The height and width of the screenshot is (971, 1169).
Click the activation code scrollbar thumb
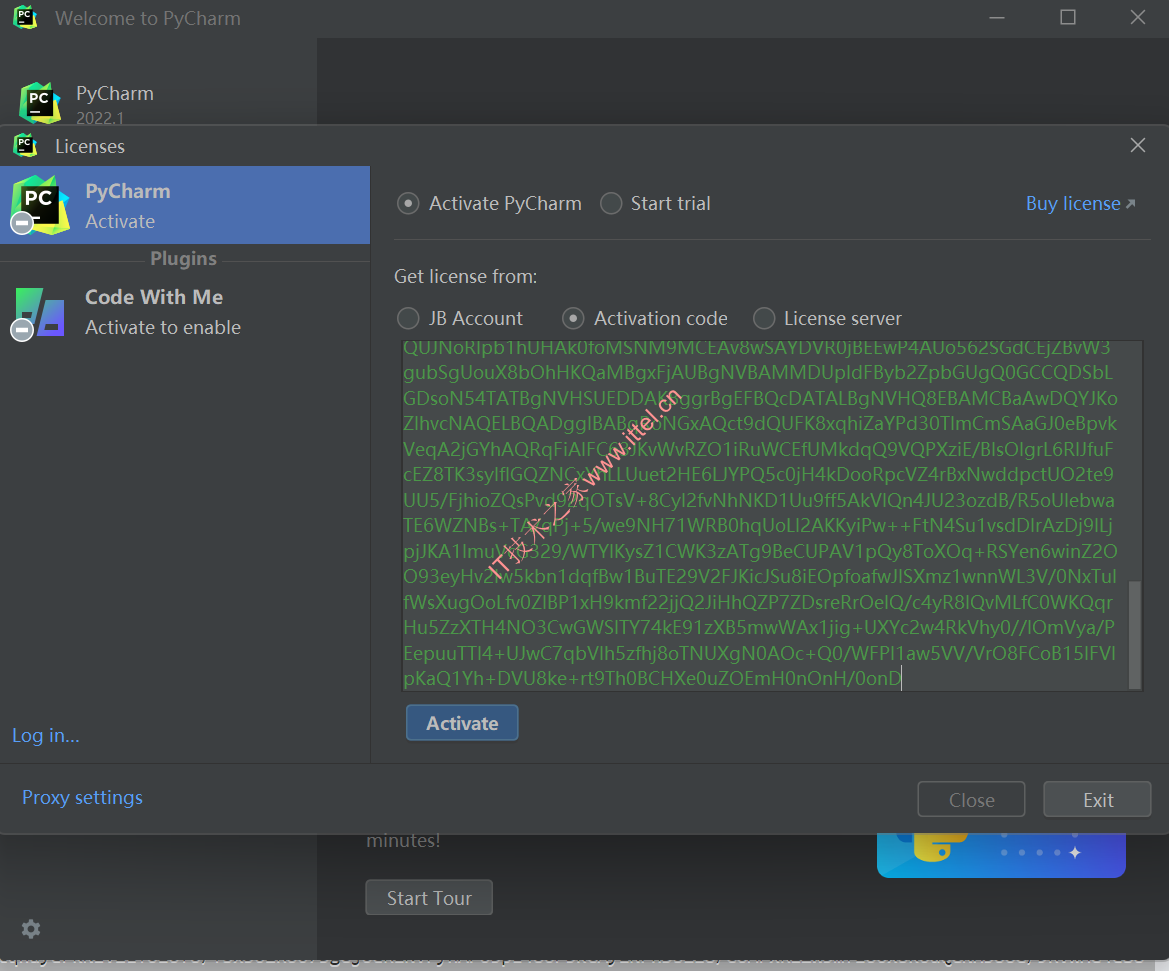click(1135, 635)
